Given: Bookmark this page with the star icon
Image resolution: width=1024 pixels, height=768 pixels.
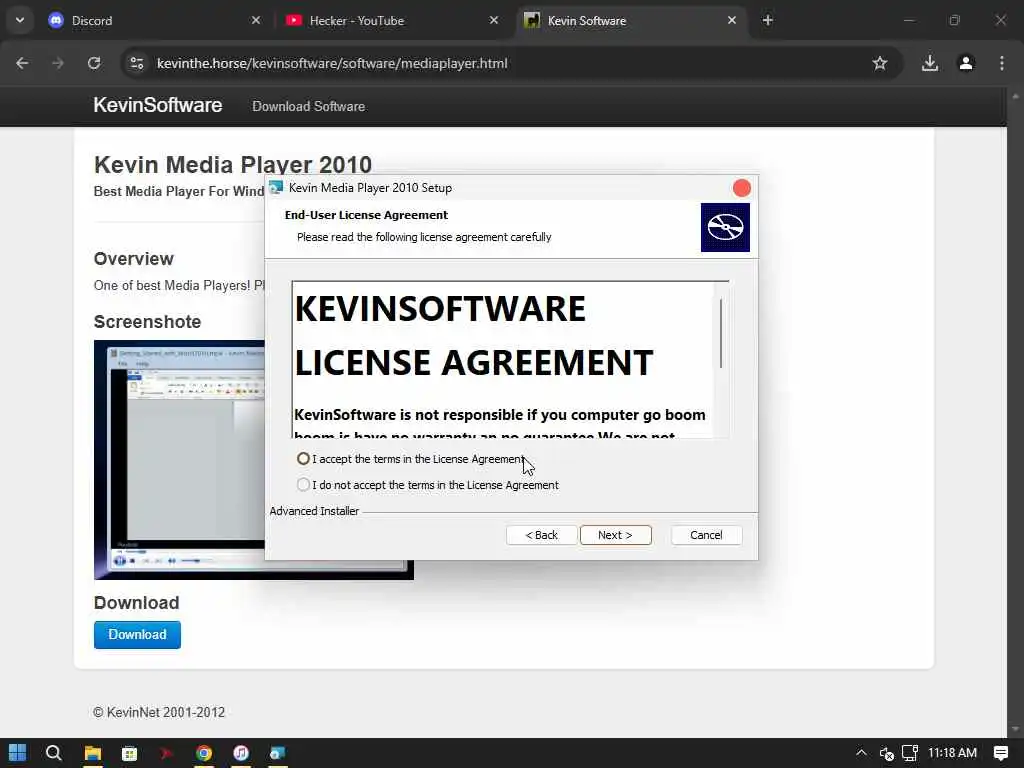Looking at the screenshot, I should click(x=880, y=63).
